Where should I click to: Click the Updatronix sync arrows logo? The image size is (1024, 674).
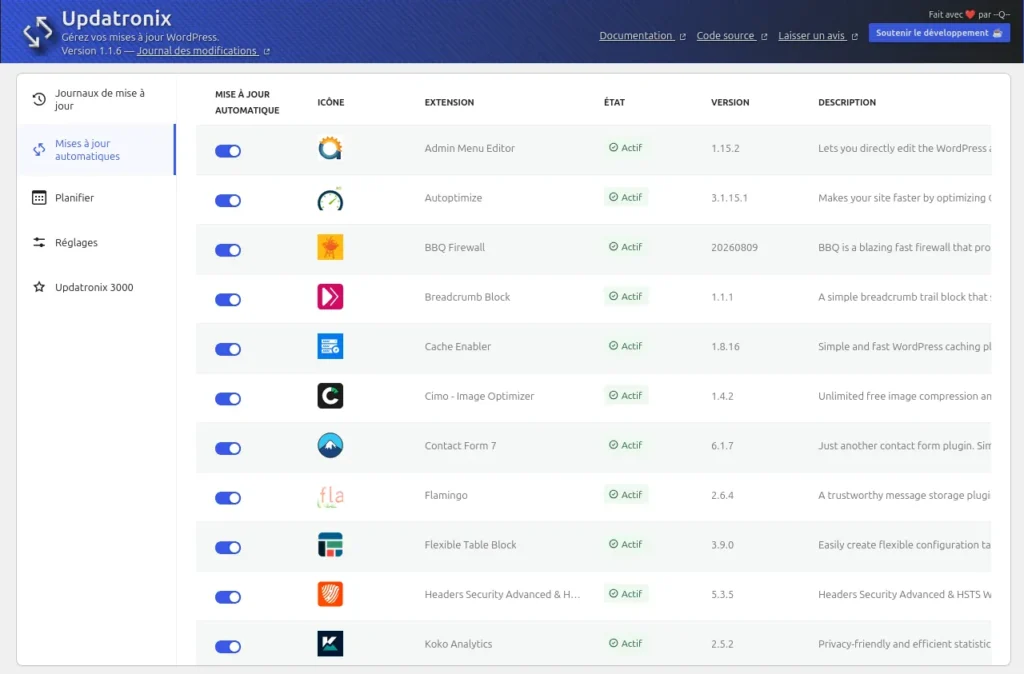(38, 32)
